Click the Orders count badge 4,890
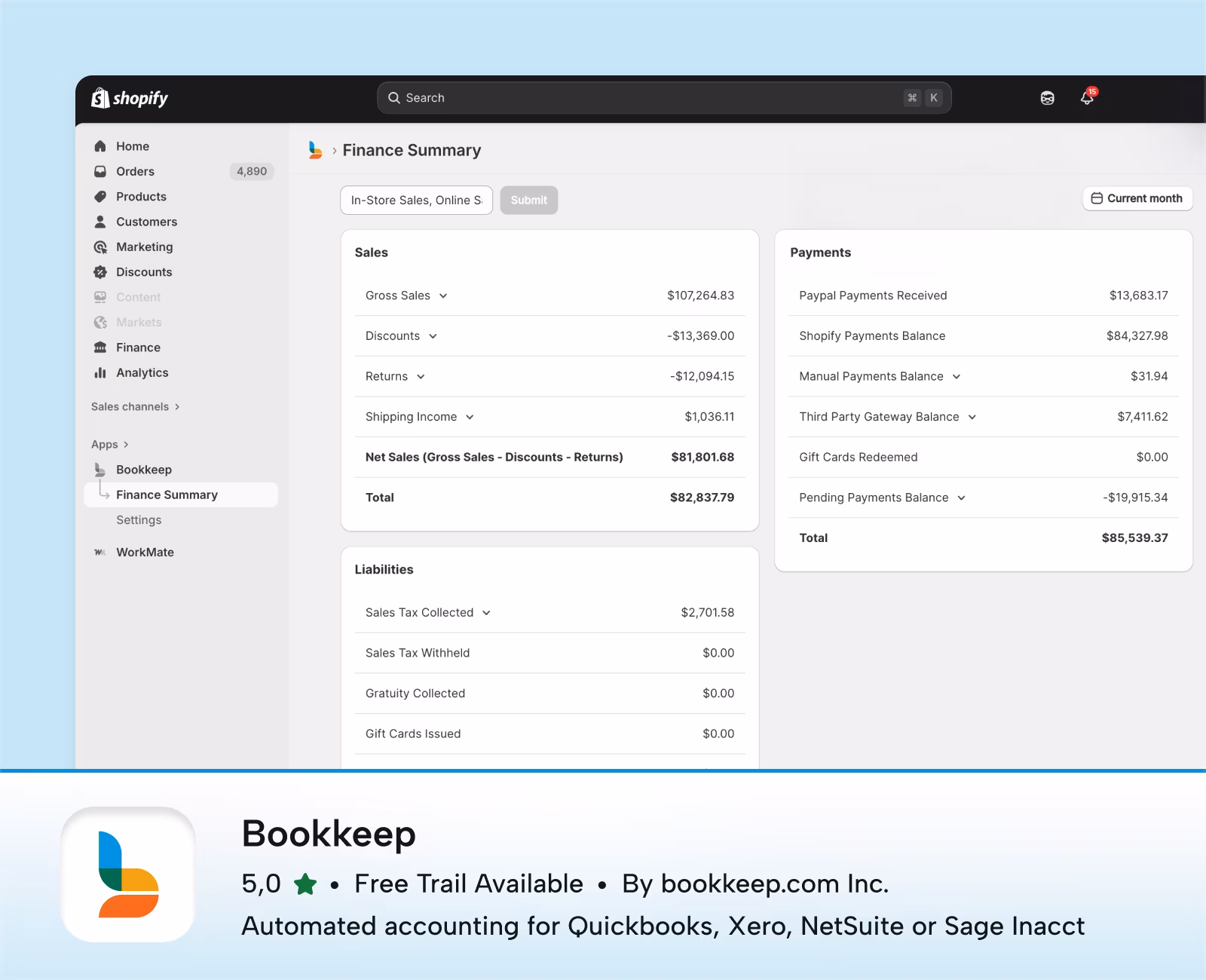 click(x=252, y=171)
